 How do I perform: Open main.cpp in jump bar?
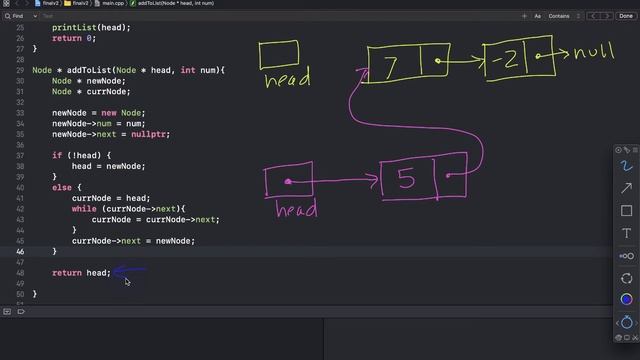[x=109, y=3]
